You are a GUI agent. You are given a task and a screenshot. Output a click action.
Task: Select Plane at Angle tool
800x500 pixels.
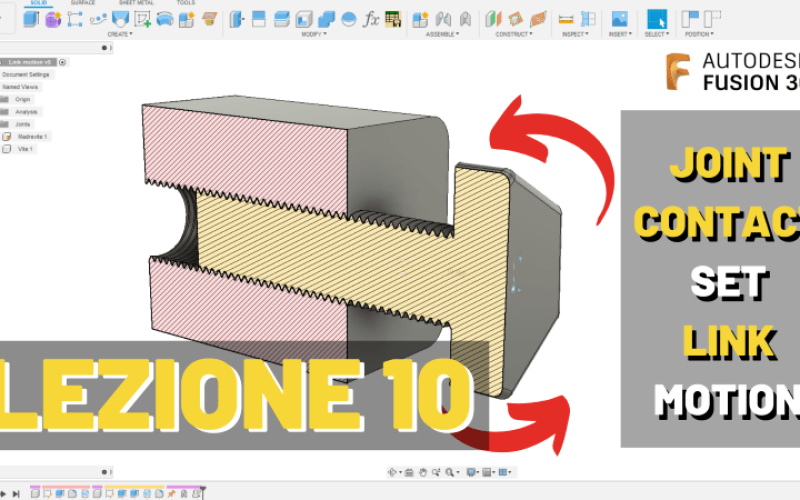[x=515, y=19]
